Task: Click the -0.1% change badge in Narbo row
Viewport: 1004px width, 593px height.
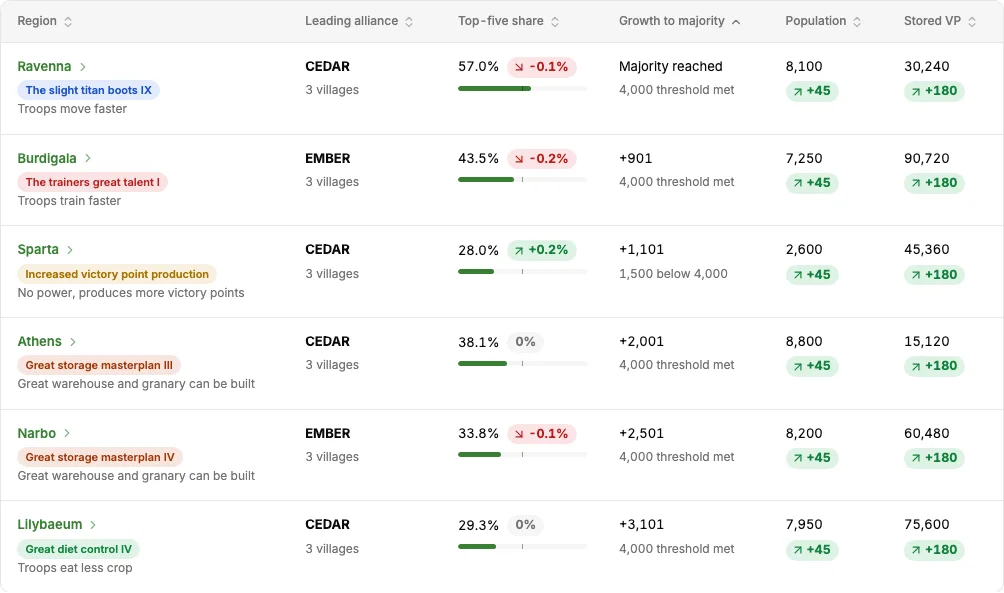Action: [x=542, y=434]
